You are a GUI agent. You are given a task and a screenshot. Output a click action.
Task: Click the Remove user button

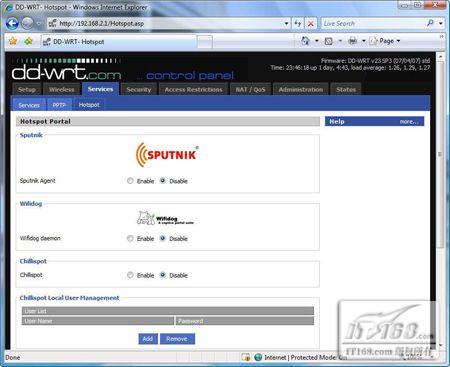pos(177,339)
